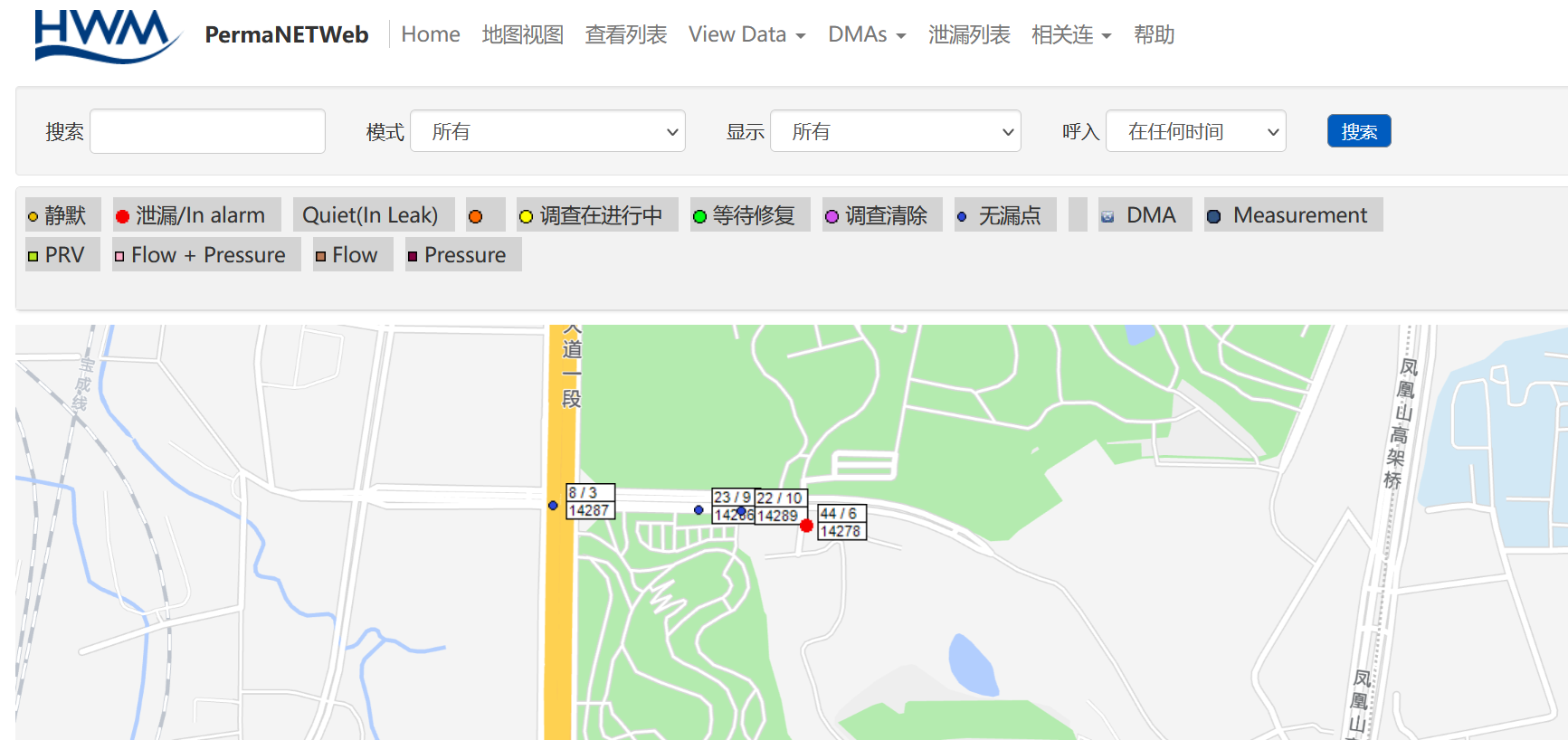Click the HWM logo
1568x740 pixels.
coord(107,36)
